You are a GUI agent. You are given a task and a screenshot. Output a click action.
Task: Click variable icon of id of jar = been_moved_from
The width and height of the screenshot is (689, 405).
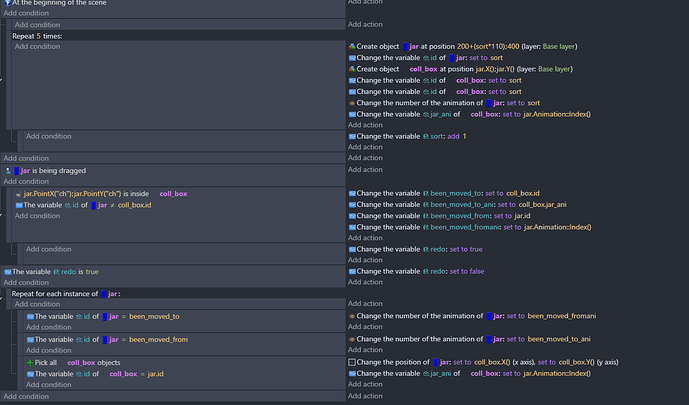[30, 340]
